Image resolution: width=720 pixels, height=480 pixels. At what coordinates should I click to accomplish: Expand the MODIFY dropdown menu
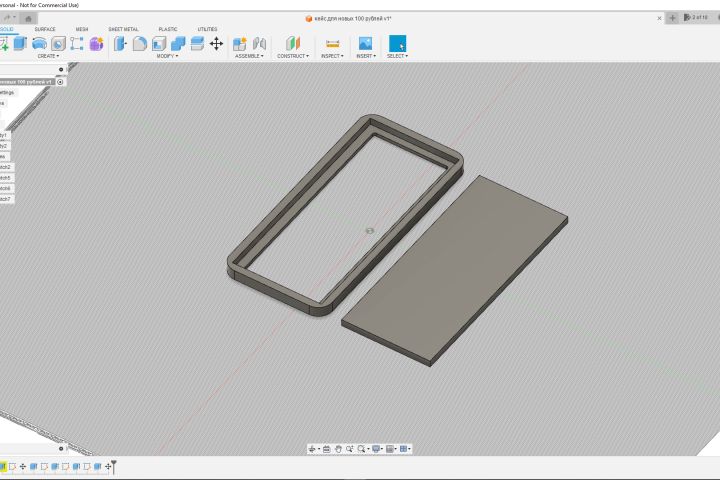pos(167,56)
